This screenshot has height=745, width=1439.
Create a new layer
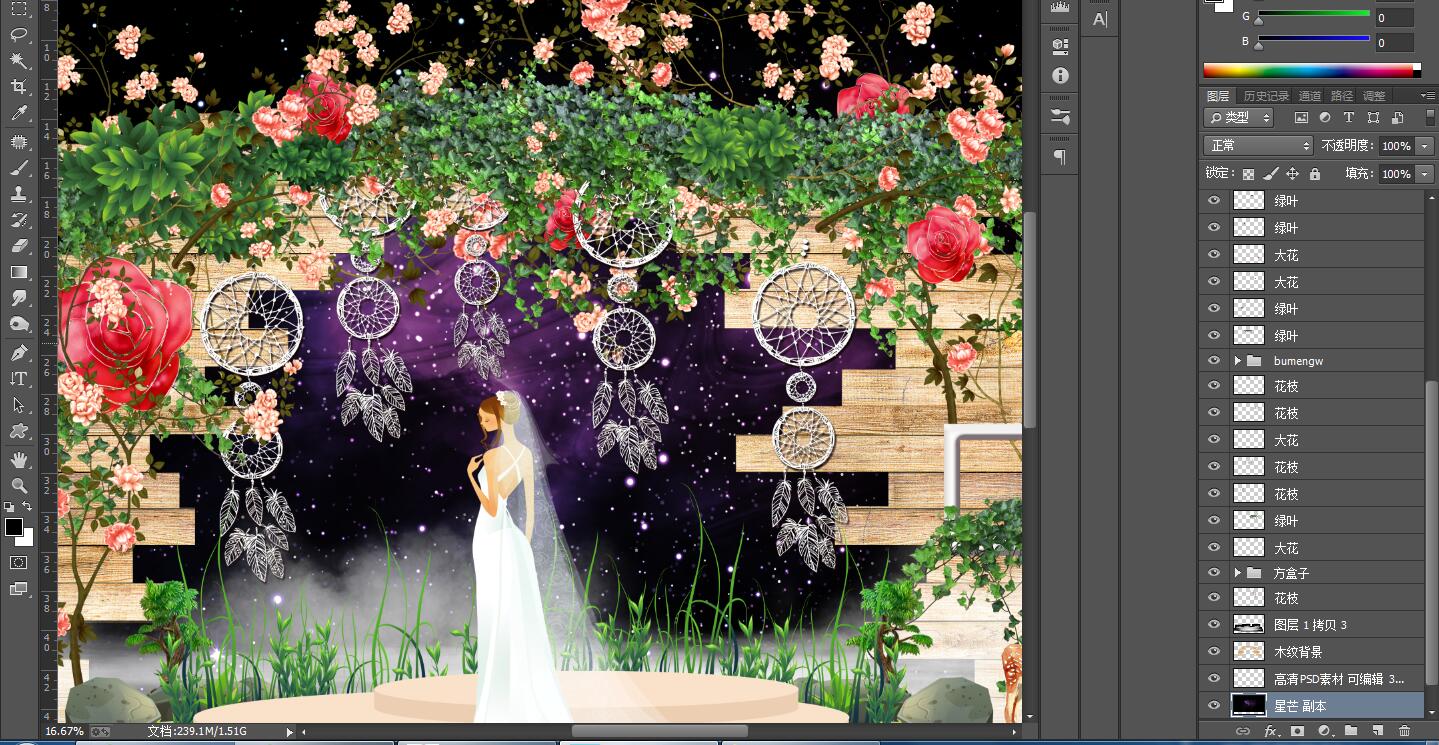point(1377,732)
